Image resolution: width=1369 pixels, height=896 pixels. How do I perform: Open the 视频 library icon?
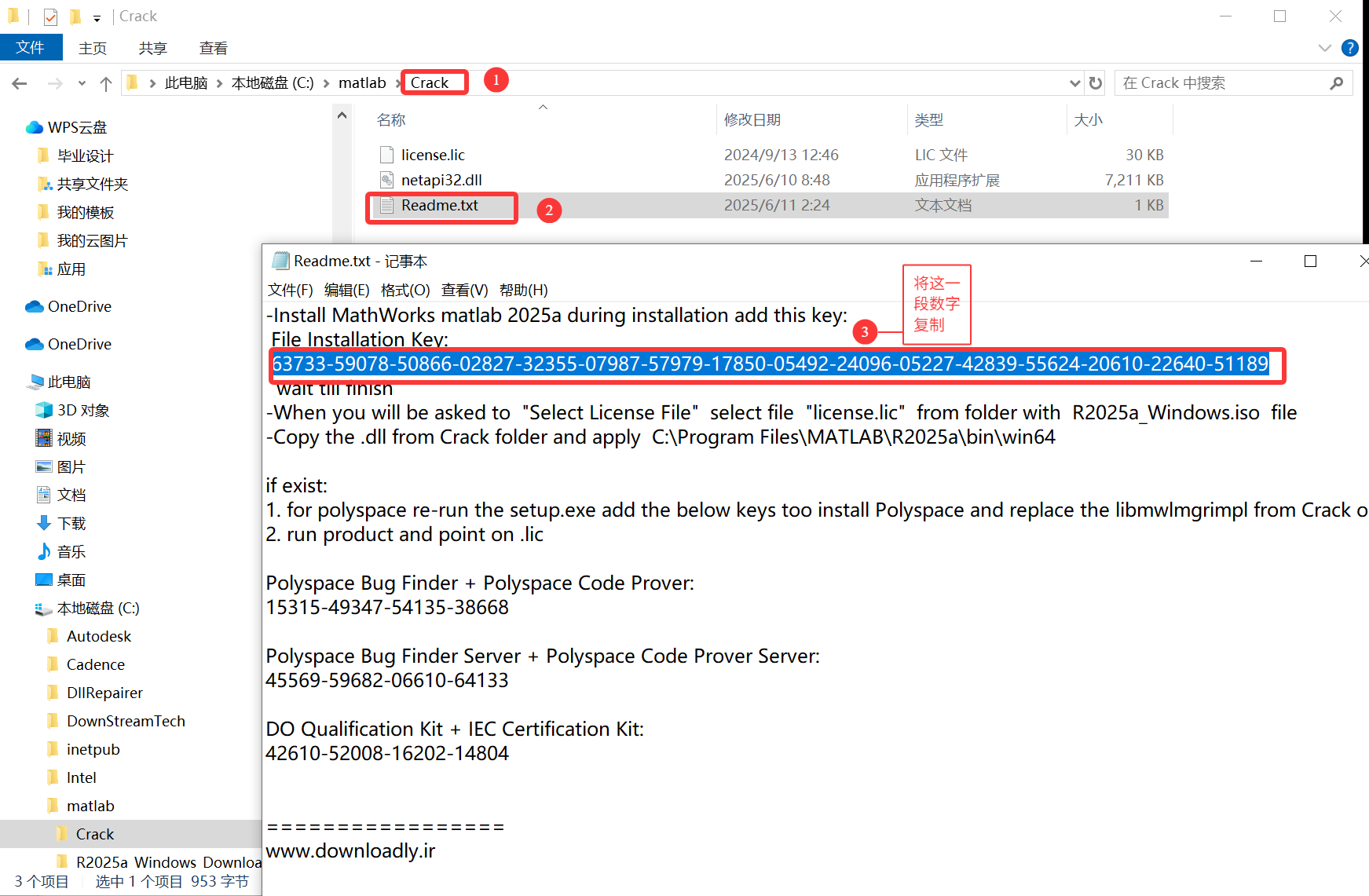point(44,438)
